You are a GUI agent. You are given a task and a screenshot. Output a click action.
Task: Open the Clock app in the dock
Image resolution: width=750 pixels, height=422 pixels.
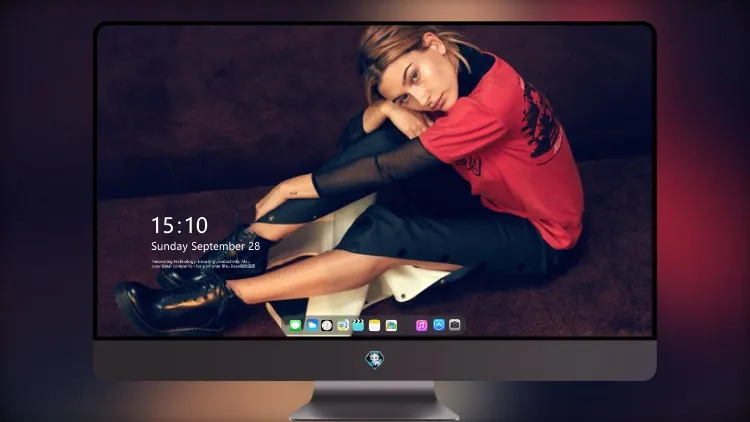327,325
